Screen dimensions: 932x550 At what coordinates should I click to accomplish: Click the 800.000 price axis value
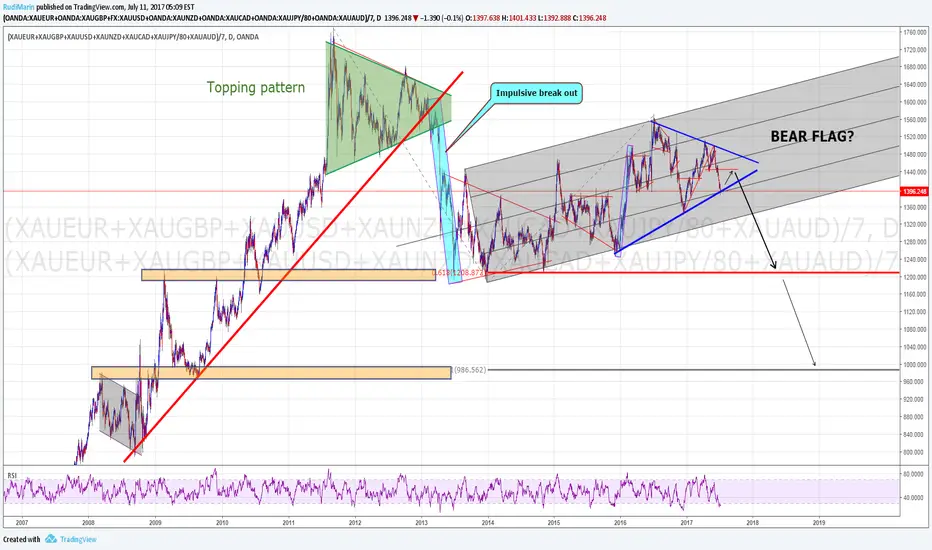[x=914, y=452]
